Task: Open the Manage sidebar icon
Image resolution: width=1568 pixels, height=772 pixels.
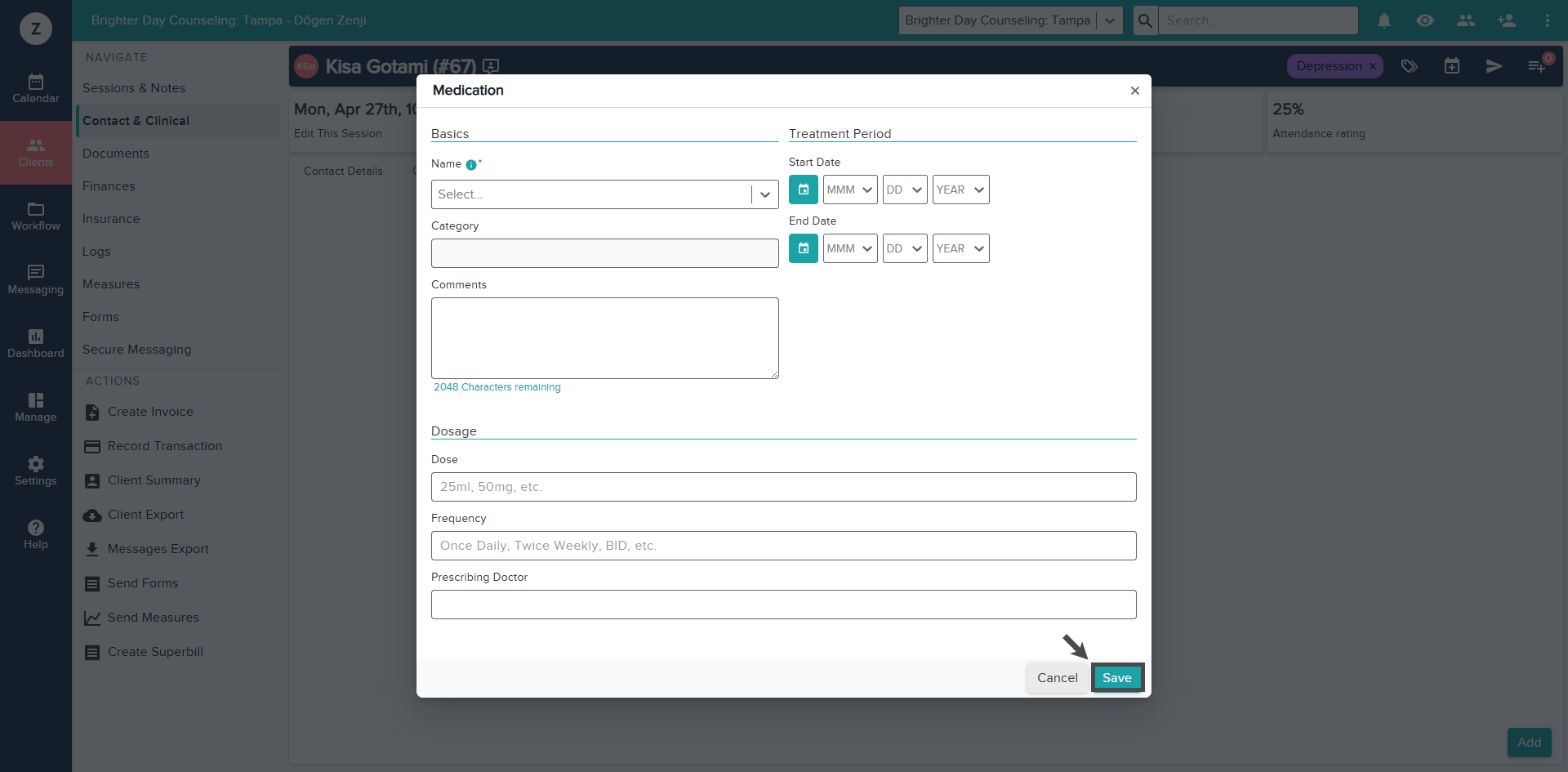Action: pos(36,408)
